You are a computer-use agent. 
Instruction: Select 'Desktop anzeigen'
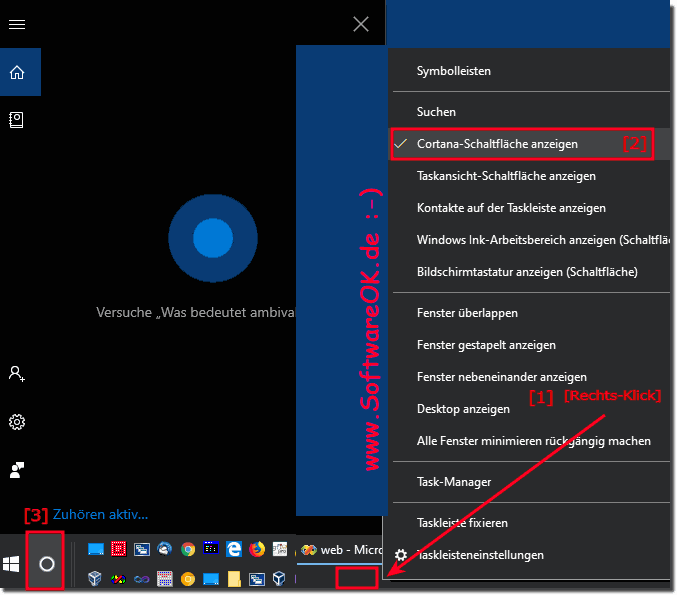531,408
